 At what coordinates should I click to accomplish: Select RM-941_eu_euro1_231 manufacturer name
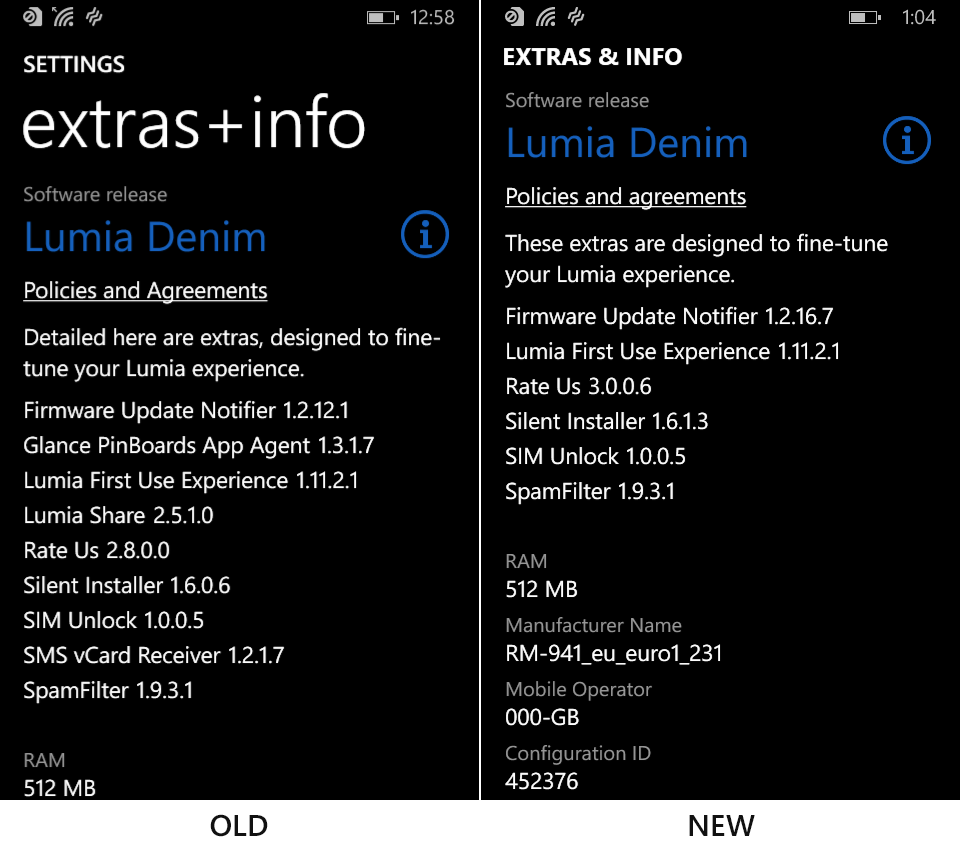click(613, 653)
